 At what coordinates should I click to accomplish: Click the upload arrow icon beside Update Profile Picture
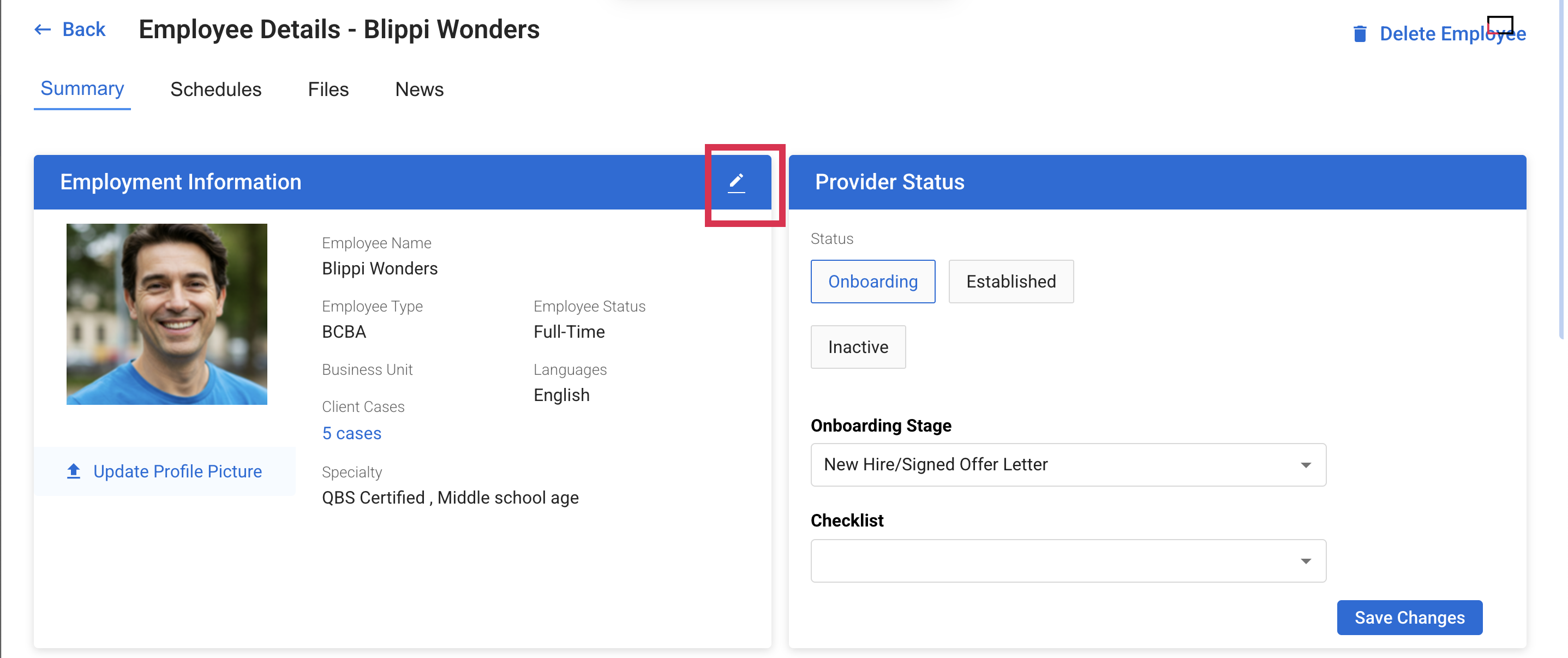(74, 471)
